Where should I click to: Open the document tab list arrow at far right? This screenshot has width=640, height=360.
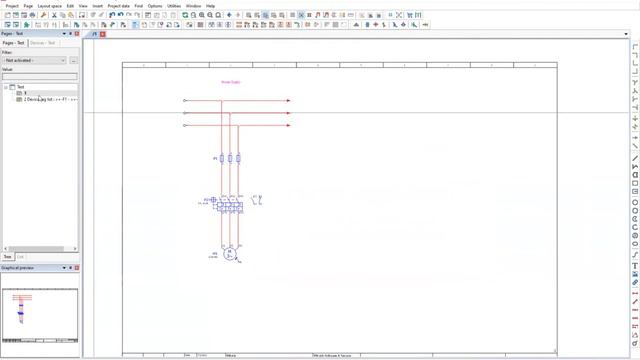pos(626,34)
